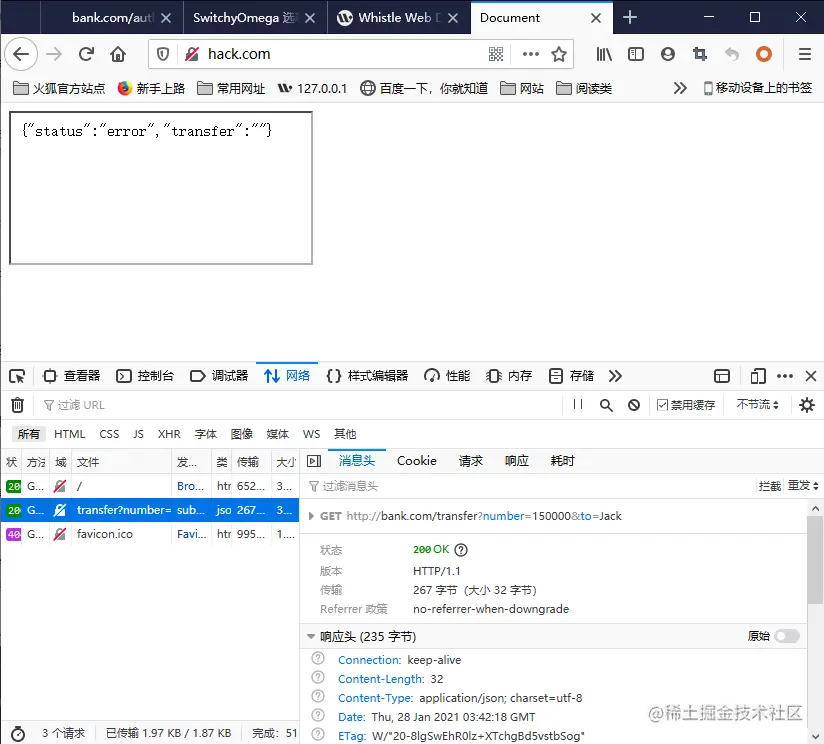This screenshot has width=824, height=744.
Task: Click the URL filter input field
Action: [300, 405]
